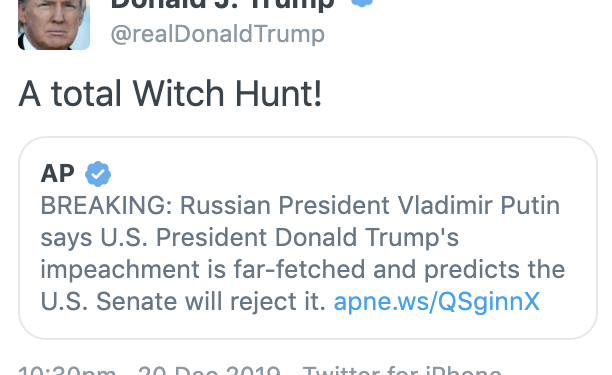Click "U.S. Senate will reject it." text
The width and height of the screenshot is (612, 375).
[183, 302]
